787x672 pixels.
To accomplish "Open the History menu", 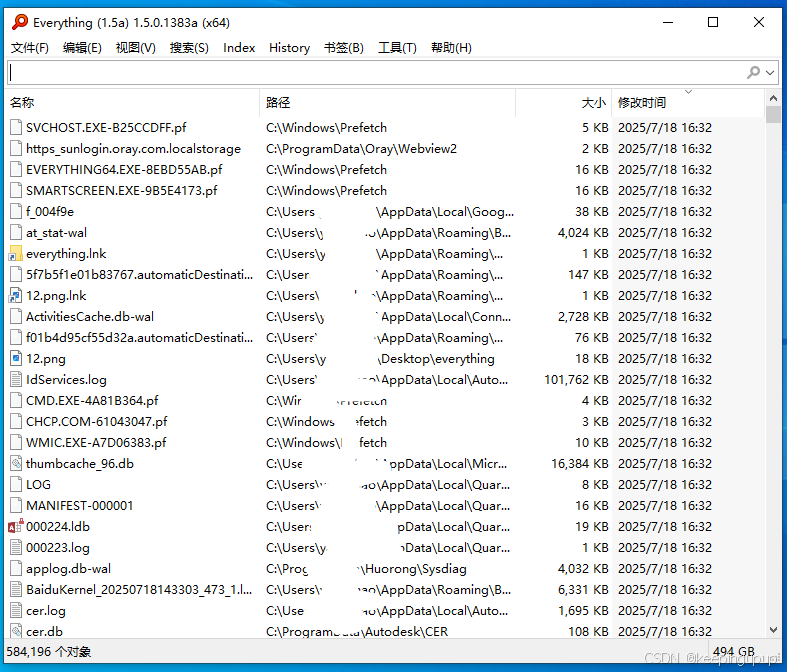I will click(x=289, y=48).
